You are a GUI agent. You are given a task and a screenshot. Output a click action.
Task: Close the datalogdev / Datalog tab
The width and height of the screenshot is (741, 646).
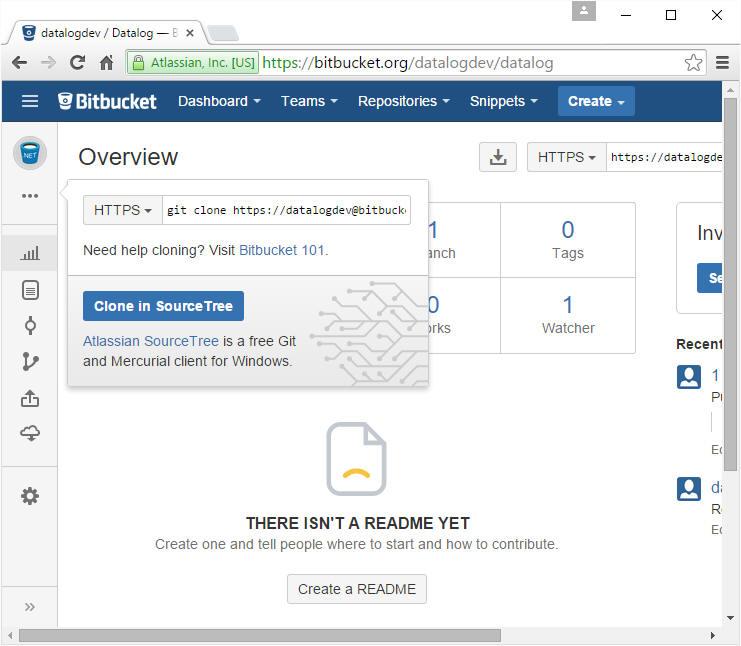pyautogui.click(x=190, y=33)
